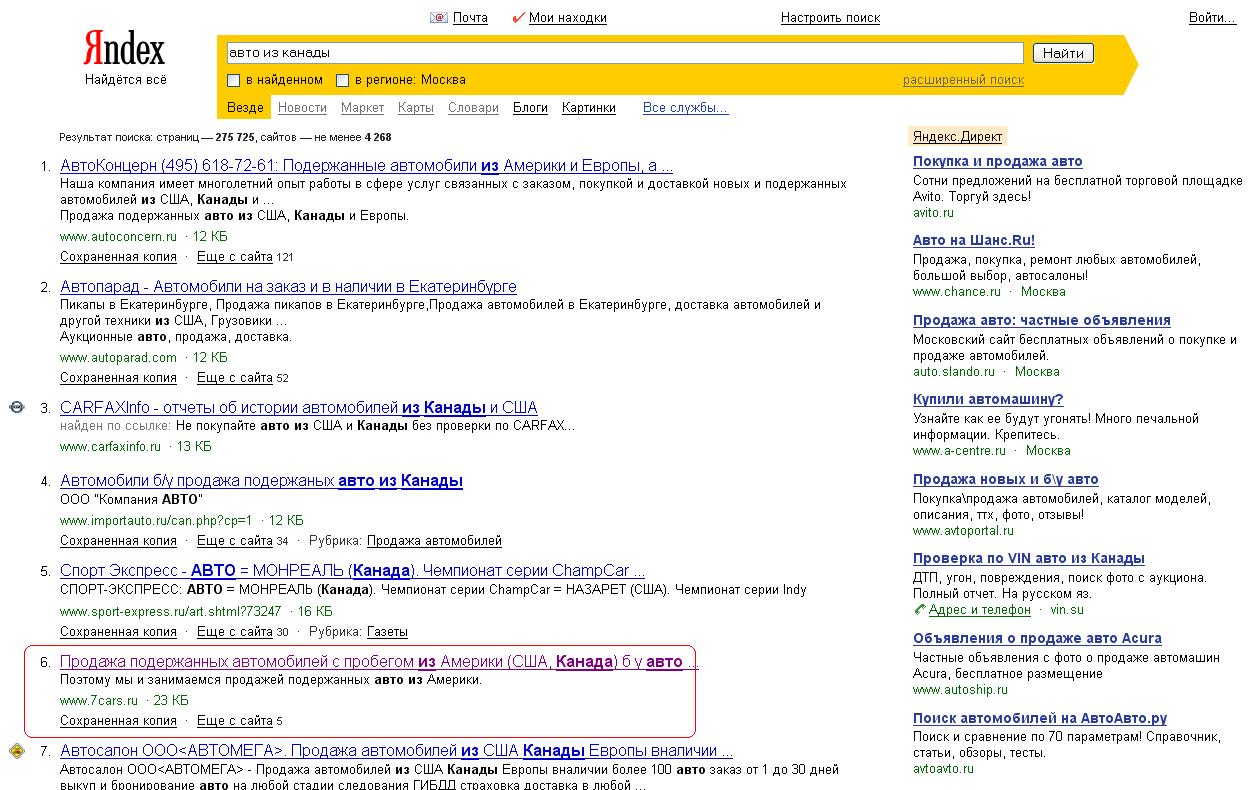The width and height of the screenshot is (1258, 790).
Task: Enable the 'в регионе: Москва' checkbox
Action: (x=342, y=80)
